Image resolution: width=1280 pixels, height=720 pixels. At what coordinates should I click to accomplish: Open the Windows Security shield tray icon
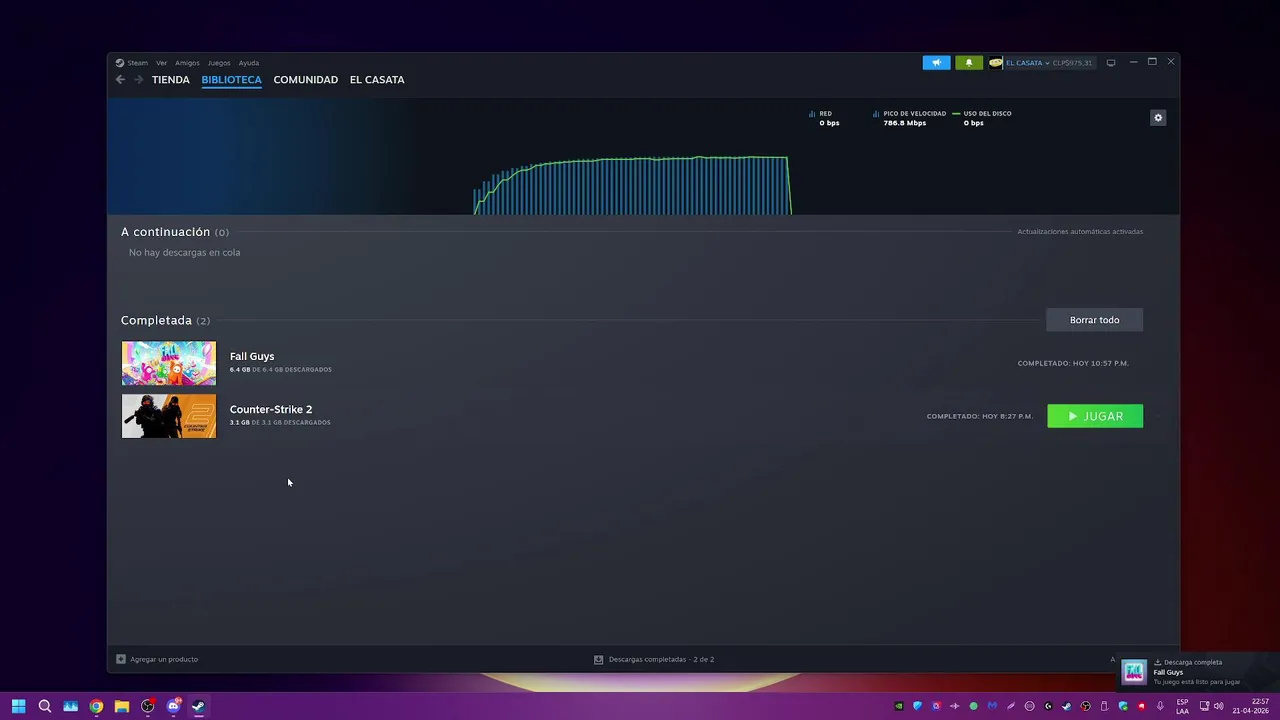point(1123,706)
